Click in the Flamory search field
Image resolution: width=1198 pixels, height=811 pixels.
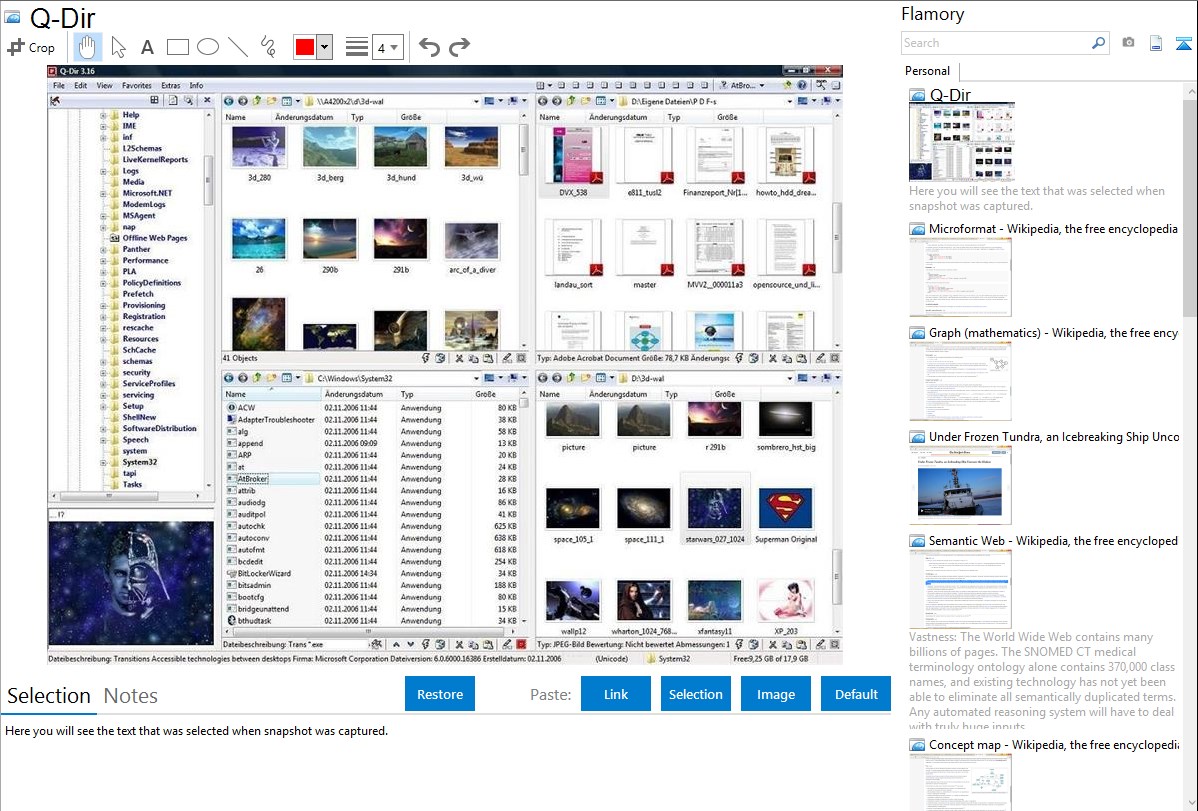(995, 43)
